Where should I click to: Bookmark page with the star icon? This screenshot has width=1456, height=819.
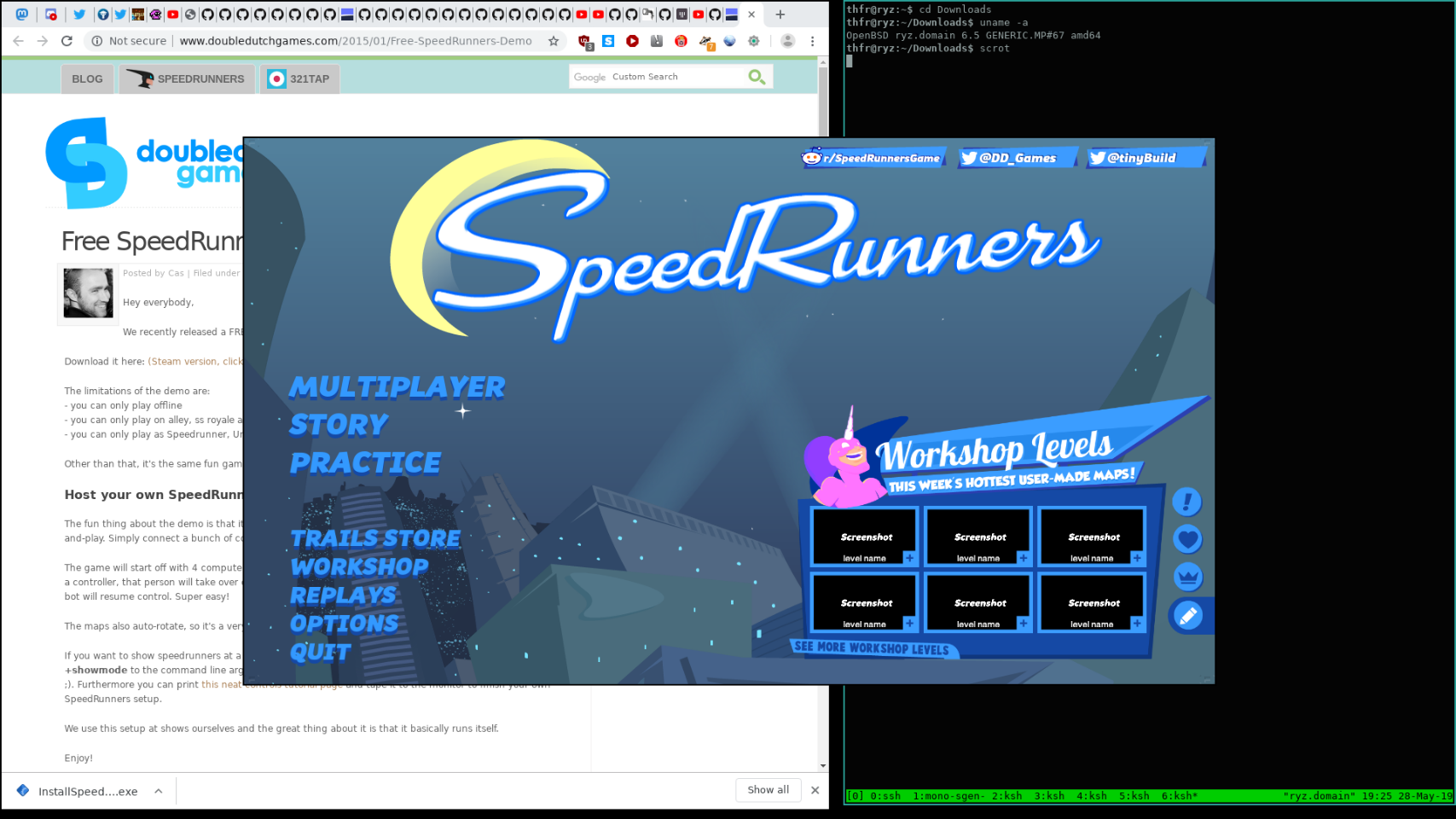coord(554,41)
